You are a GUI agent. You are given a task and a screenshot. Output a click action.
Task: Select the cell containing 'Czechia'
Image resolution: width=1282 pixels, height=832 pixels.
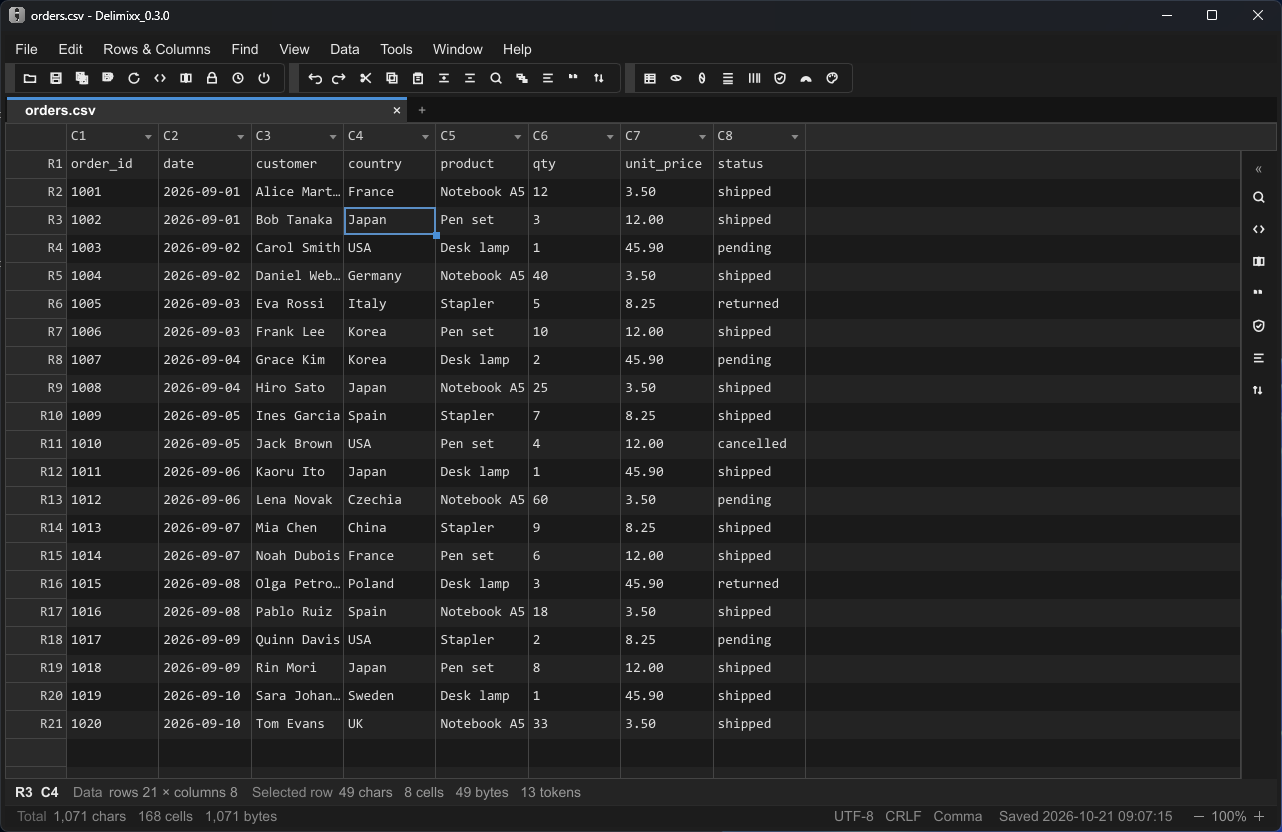coord(390,499)
